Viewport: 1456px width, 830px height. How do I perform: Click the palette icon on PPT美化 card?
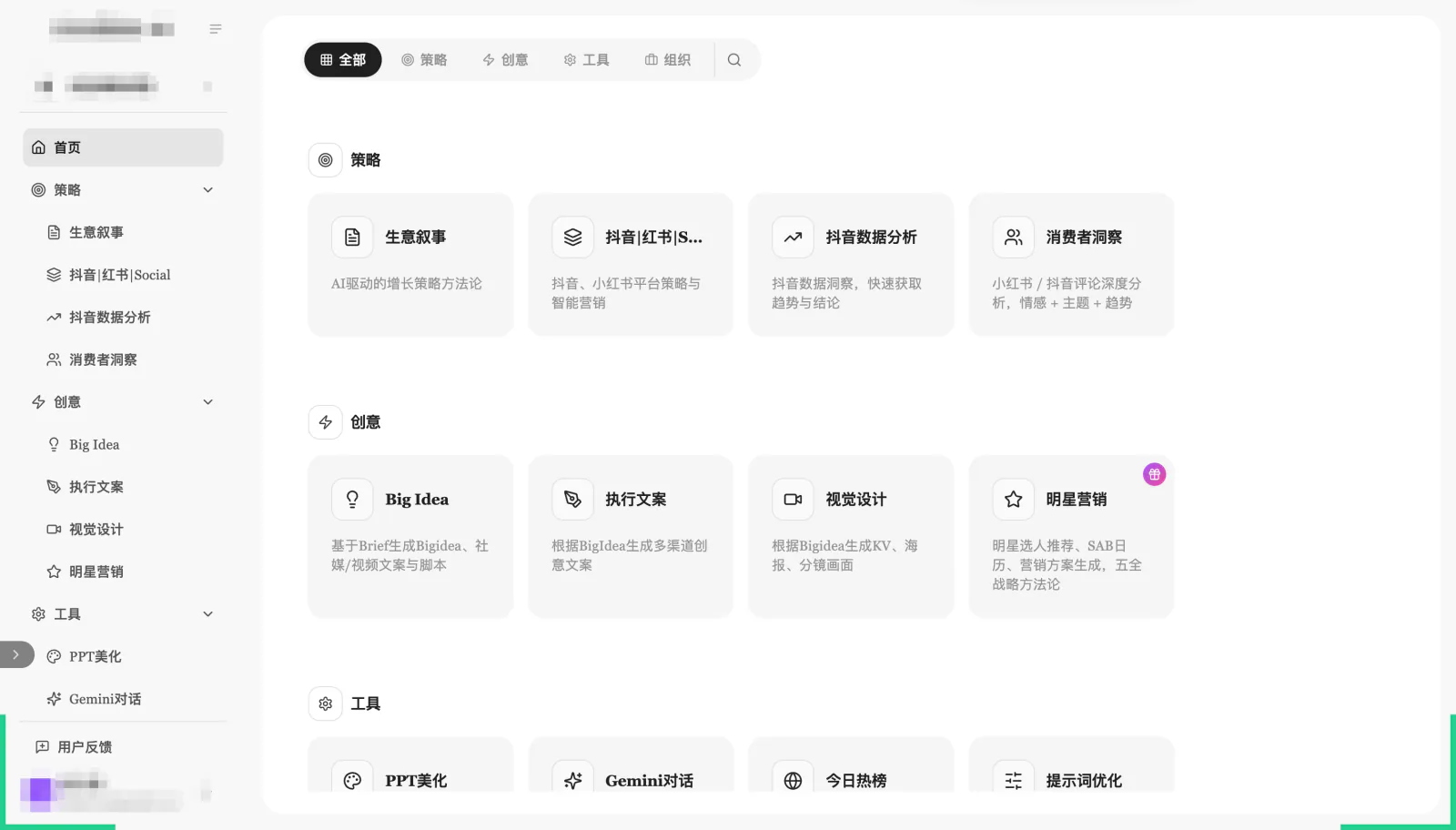click(352, 780)
